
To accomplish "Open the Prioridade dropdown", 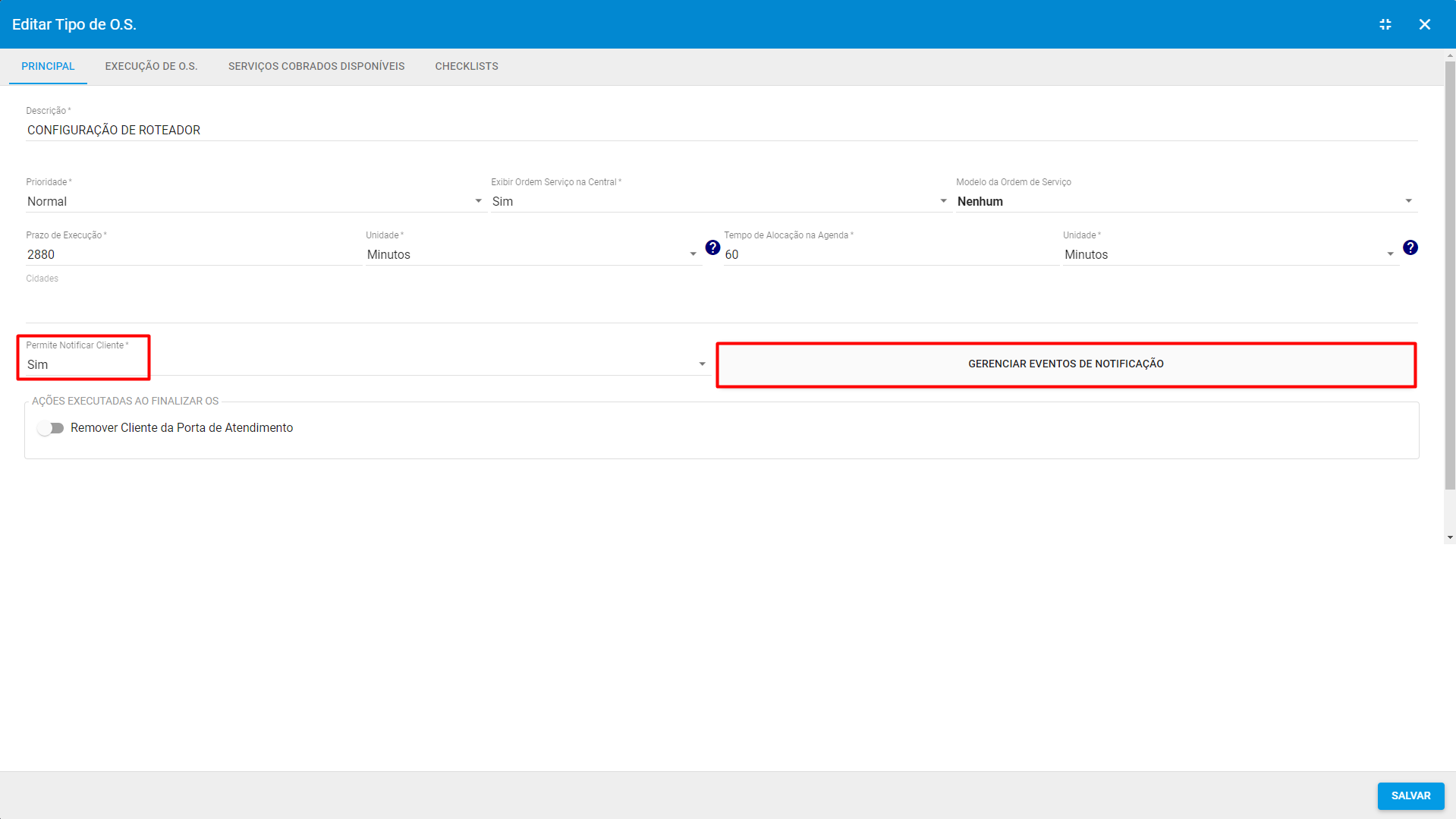I will [256, 201].
